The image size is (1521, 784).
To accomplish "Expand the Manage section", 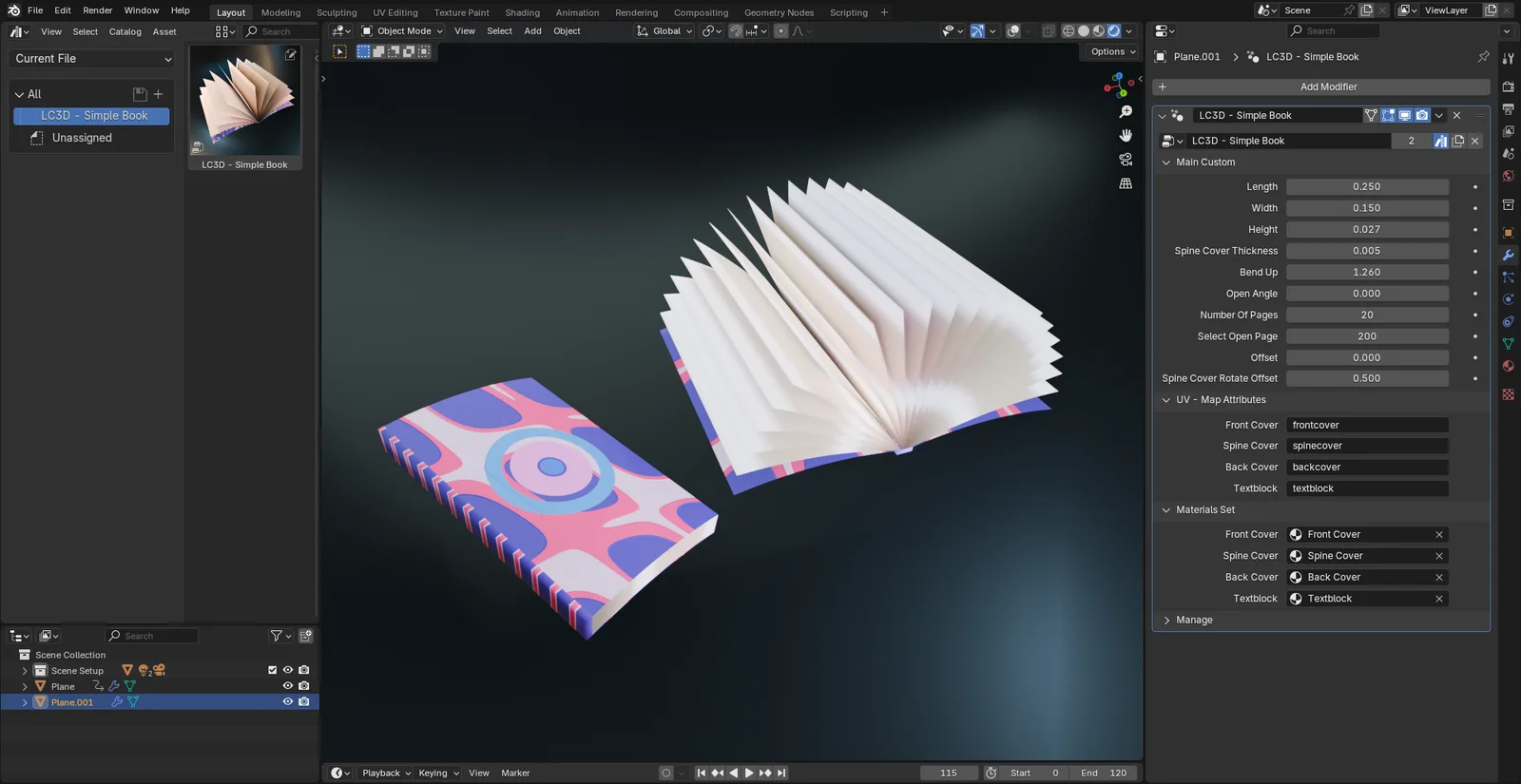I will (x=1166, y=621).
